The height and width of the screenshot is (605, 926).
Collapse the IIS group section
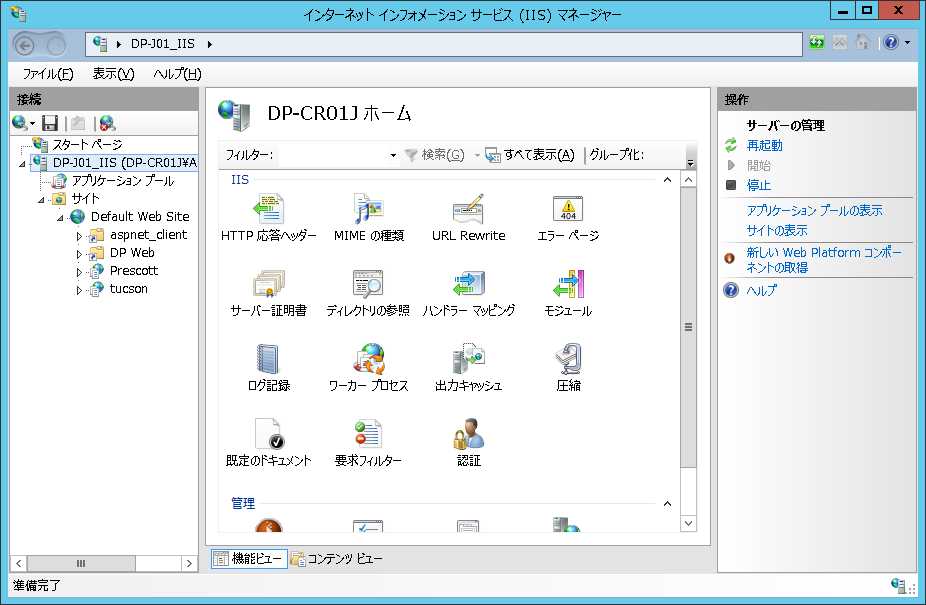(667, 180)
